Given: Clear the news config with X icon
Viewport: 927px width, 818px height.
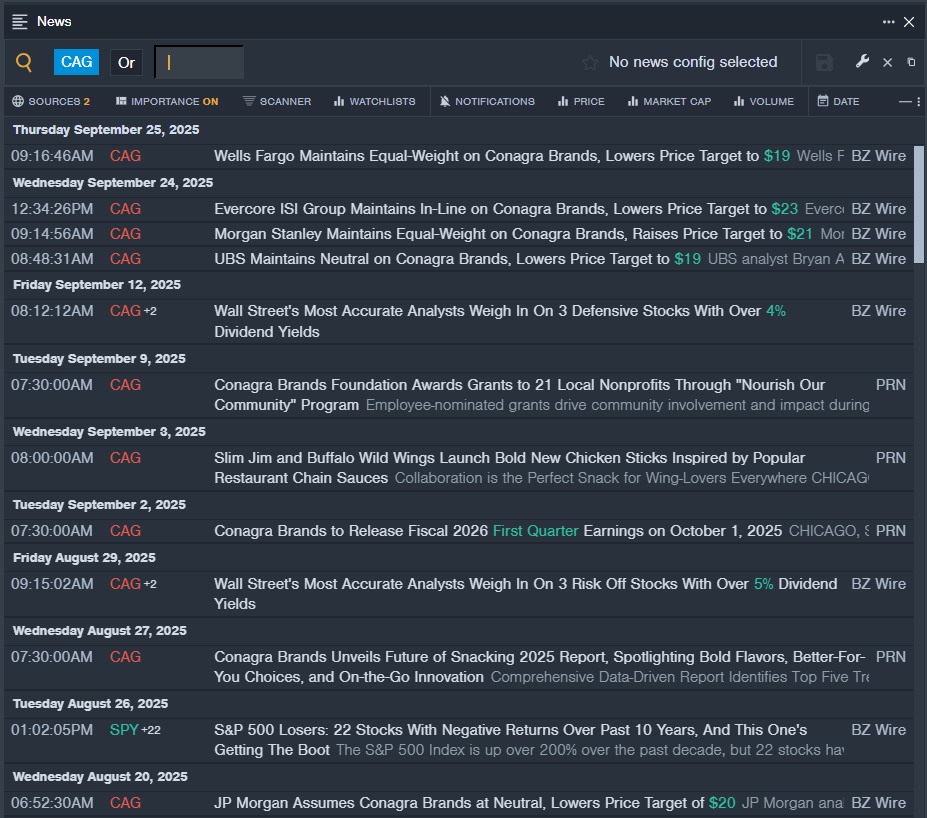Looking at the screenshot, I should tap(887, 63).
